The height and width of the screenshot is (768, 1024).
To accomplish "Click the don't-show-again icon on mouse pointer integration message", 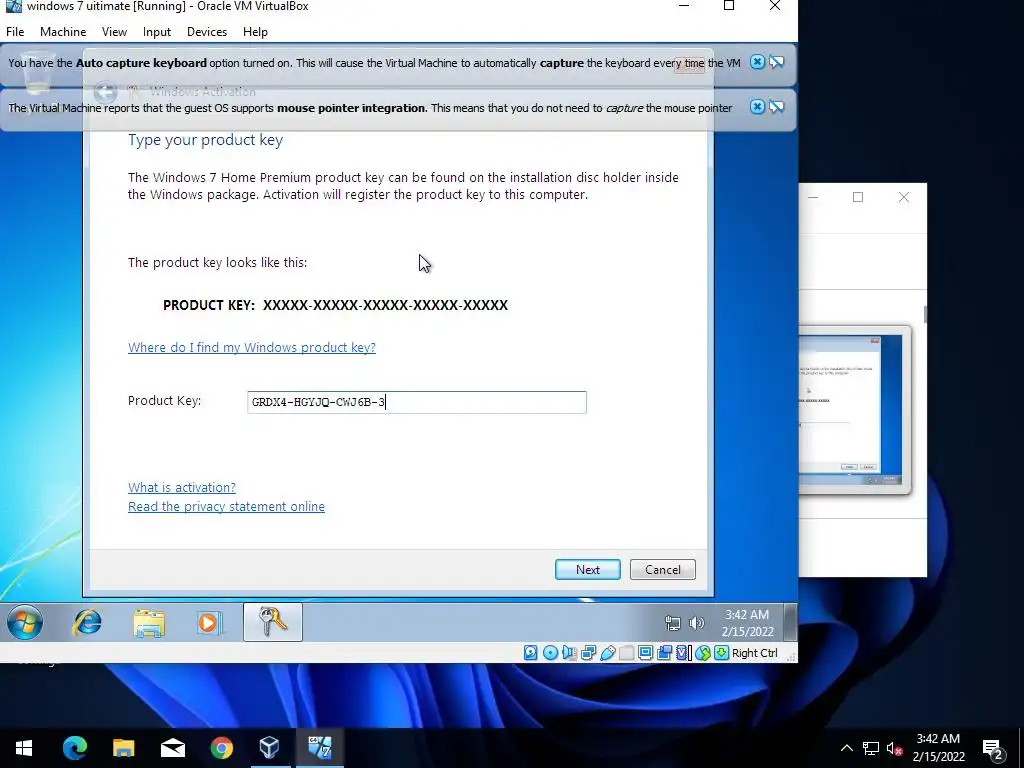I will (776, 106).
